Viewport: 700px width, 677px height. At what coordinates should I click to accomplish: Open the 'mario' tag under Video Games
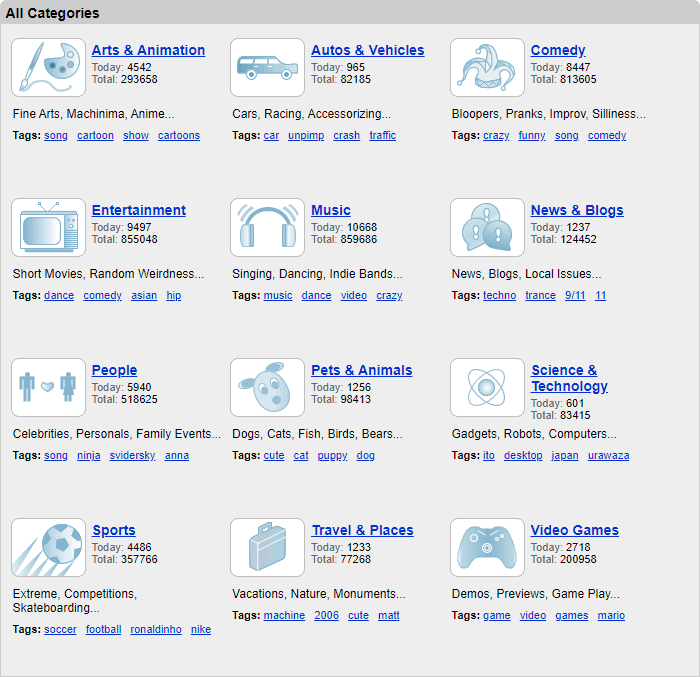tap(611, 616)
